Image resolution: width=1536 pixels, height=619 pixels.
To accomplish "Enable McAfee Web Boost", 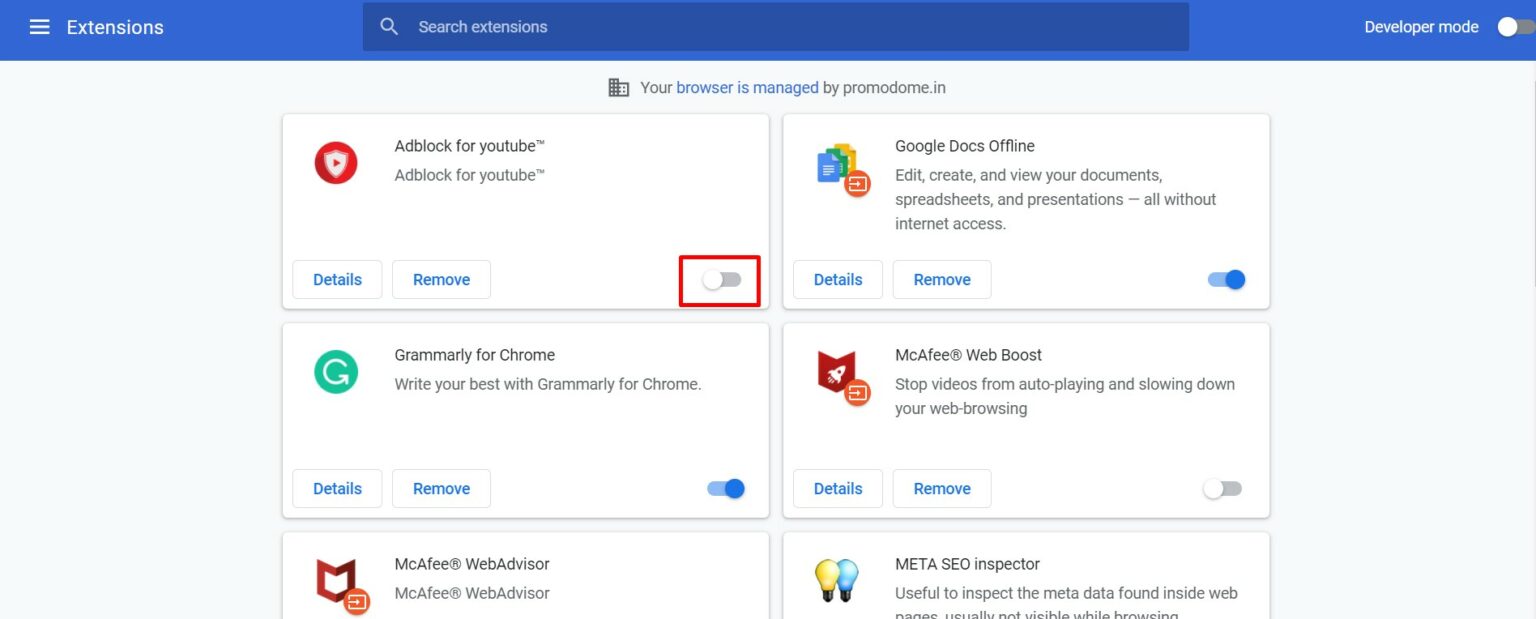I will (1221, 488).
